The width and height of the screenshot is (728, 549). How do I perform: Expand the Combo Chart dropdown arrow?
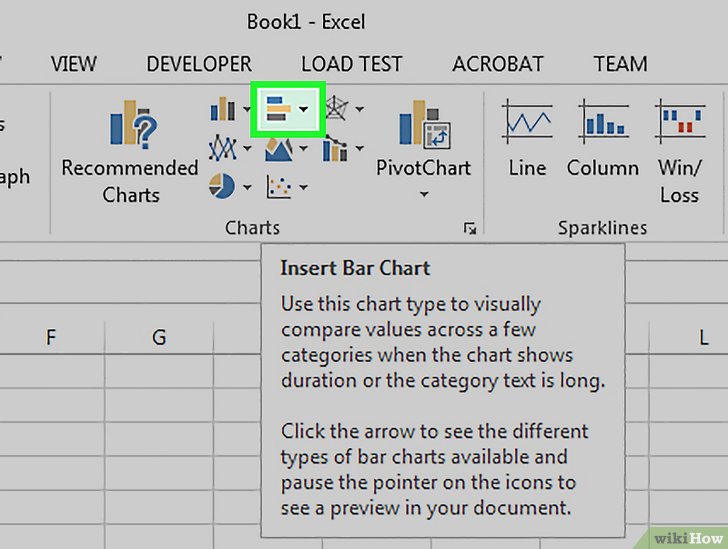tap(360, 149)
